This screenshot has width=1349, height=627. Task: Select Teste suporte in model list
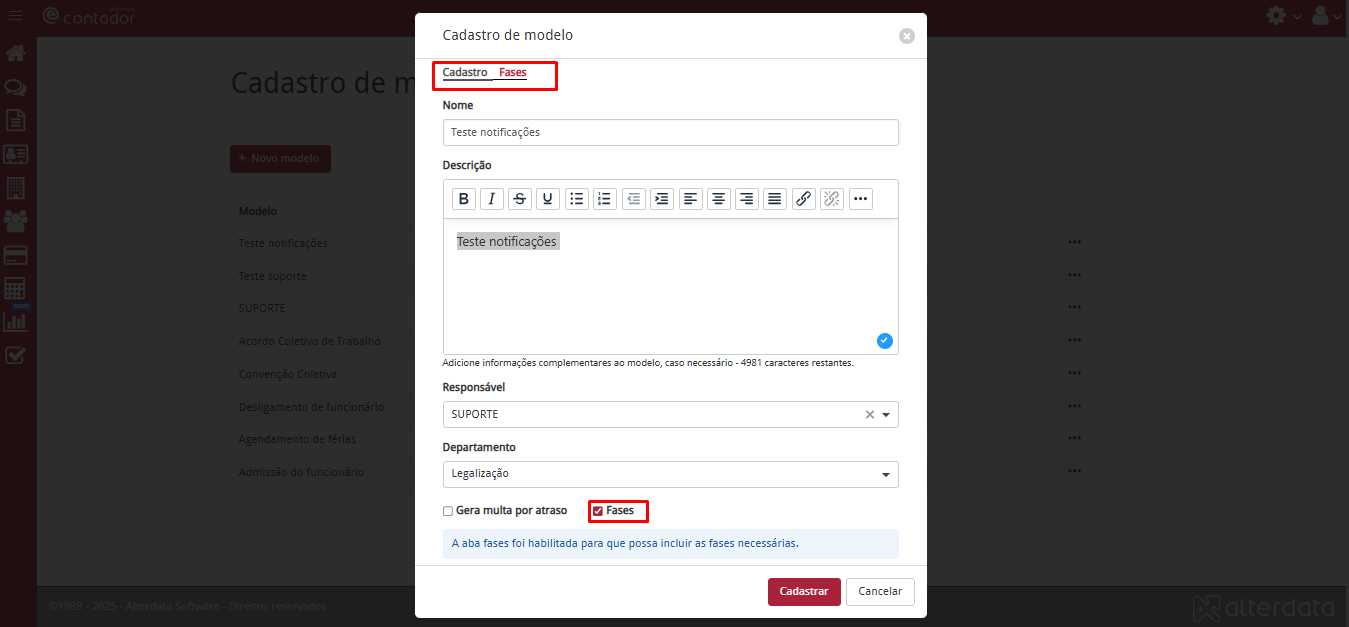click(x=272, y=276)
